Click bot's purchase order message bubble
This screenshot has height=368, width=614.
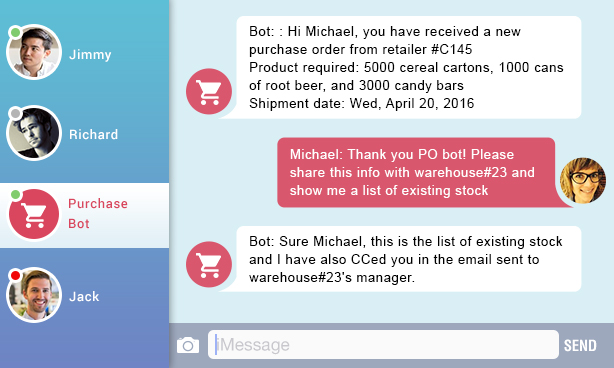coord(408,67)
